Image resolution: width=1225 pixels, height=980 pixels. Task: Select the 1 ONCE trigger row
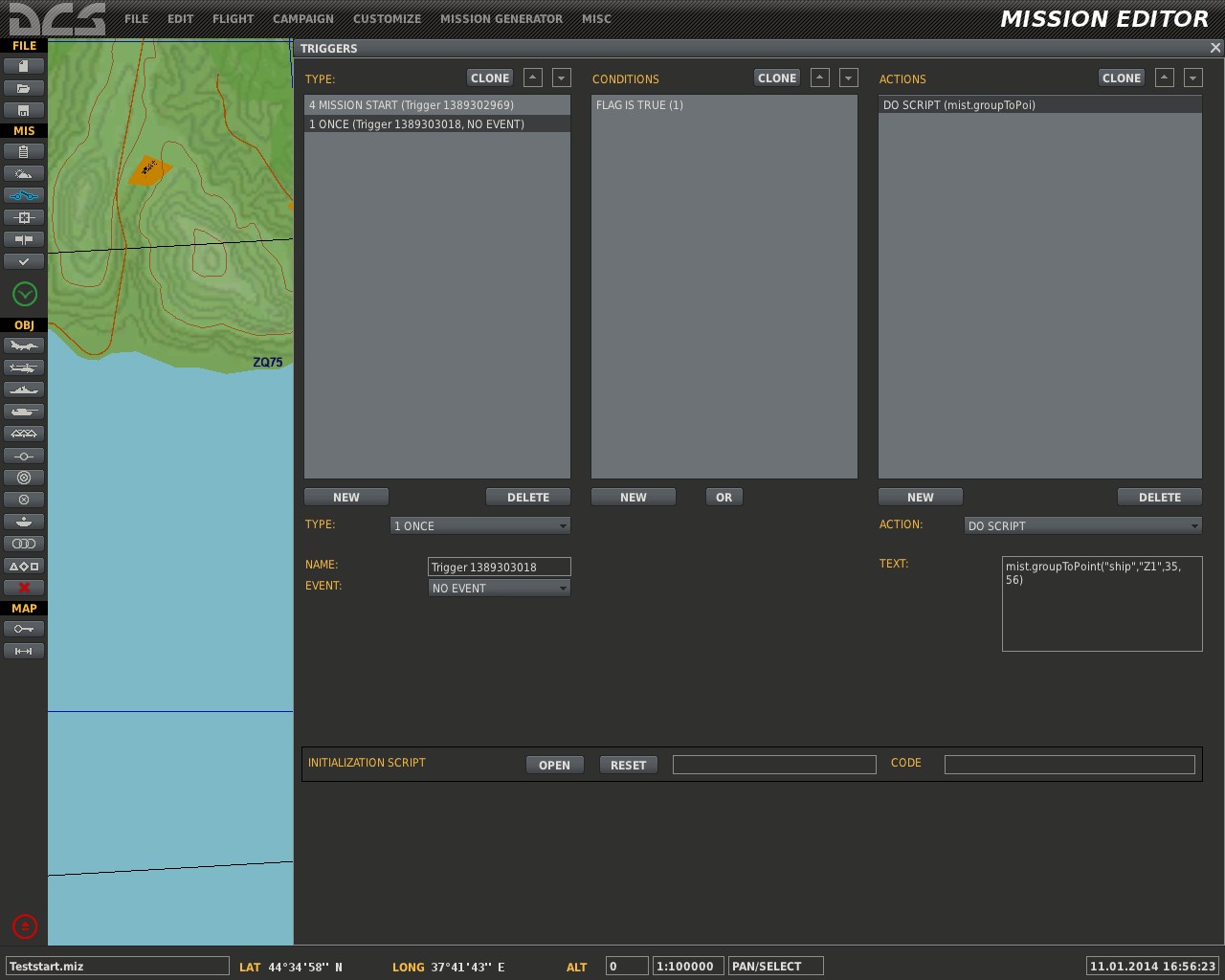437,124
